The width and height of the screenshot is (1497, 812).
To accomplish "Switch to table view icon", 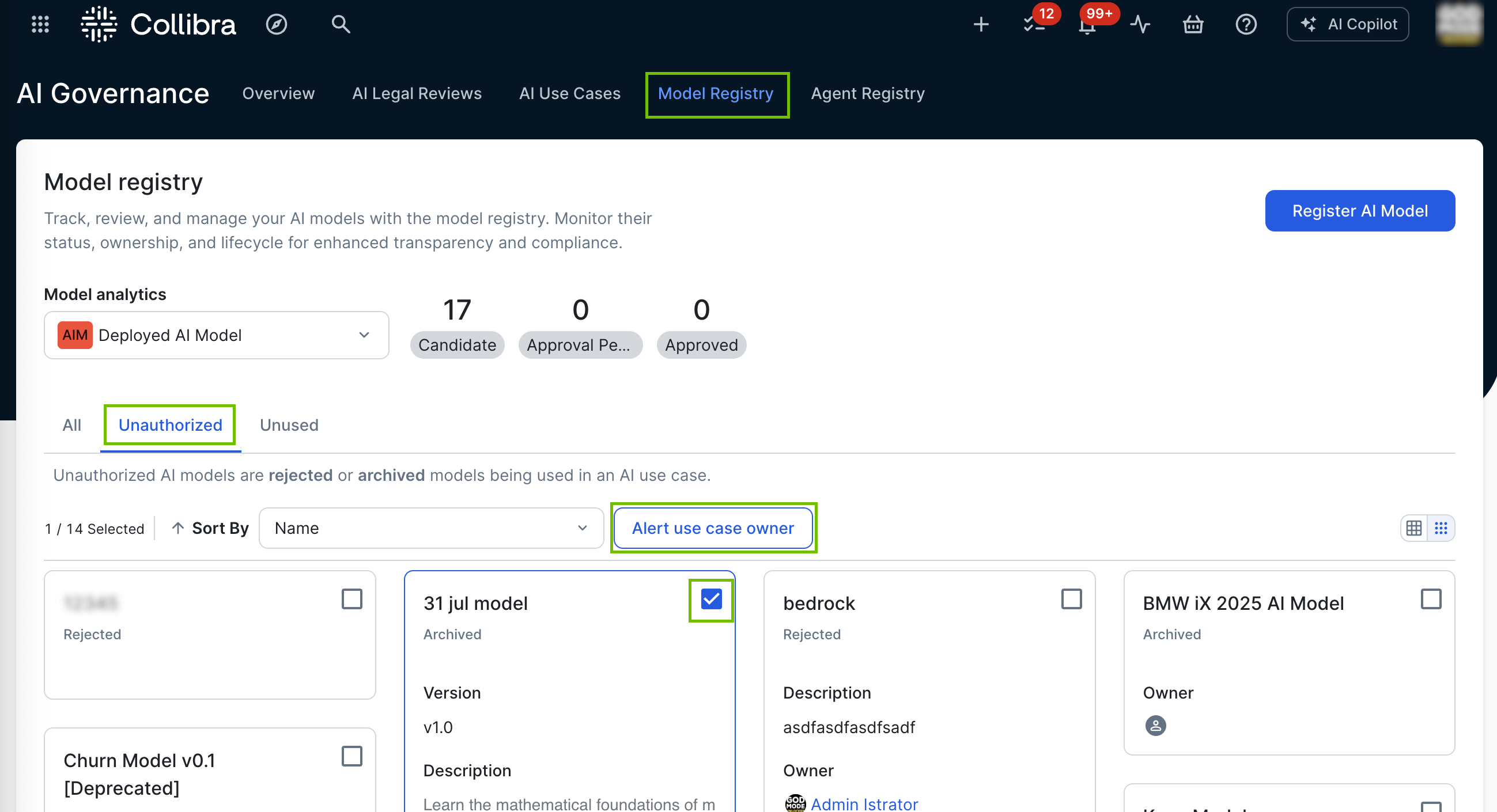I will pyautogui.click(x=1413, y=528).
